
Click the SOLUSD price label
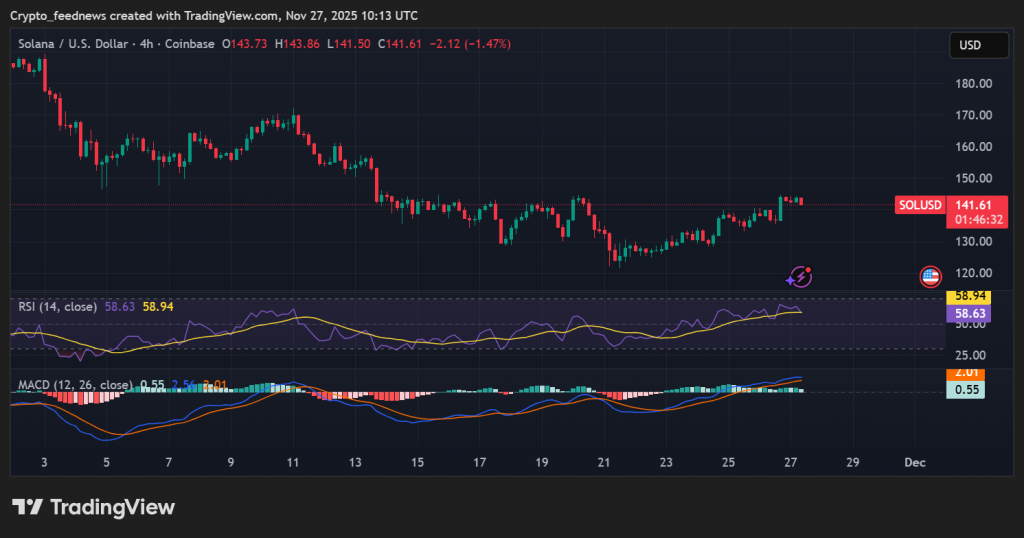(x=920, y=205)
